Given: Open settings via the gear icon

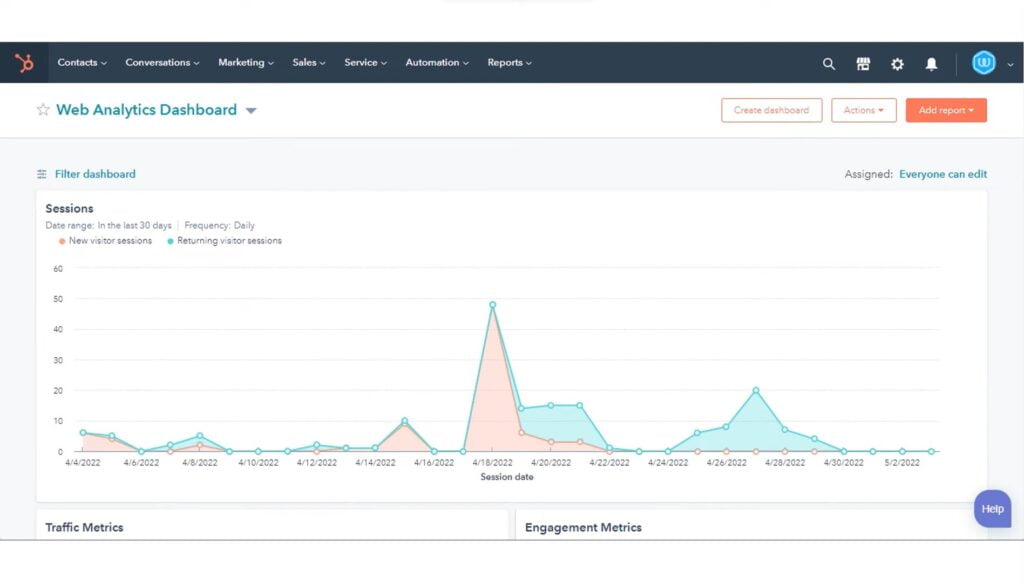Looking at the screenshot, I should tap(897, 63).
